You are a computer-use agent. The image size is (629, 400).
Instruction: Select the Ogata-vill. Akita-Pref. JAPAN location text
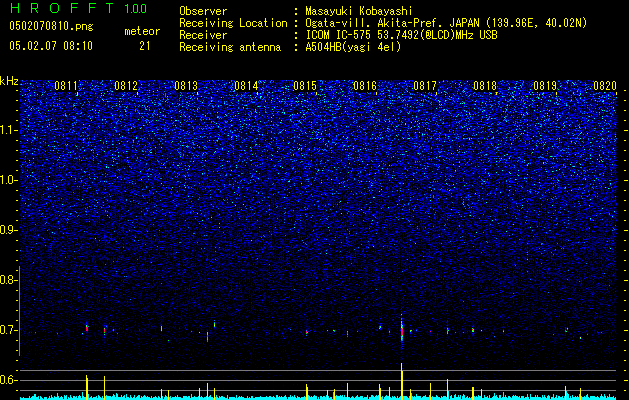[x=446, y=23]
